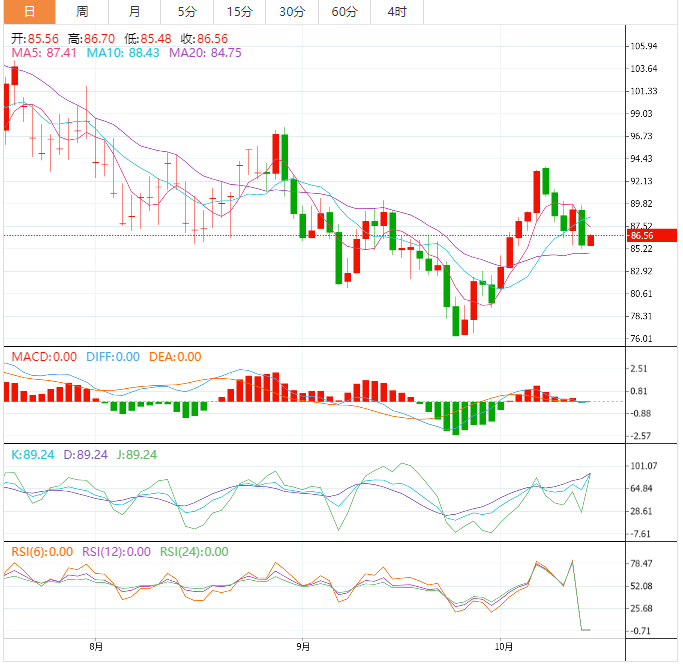Switch to the 月 monthly tab
Screen dimensions: 683x667
point(135,12)
